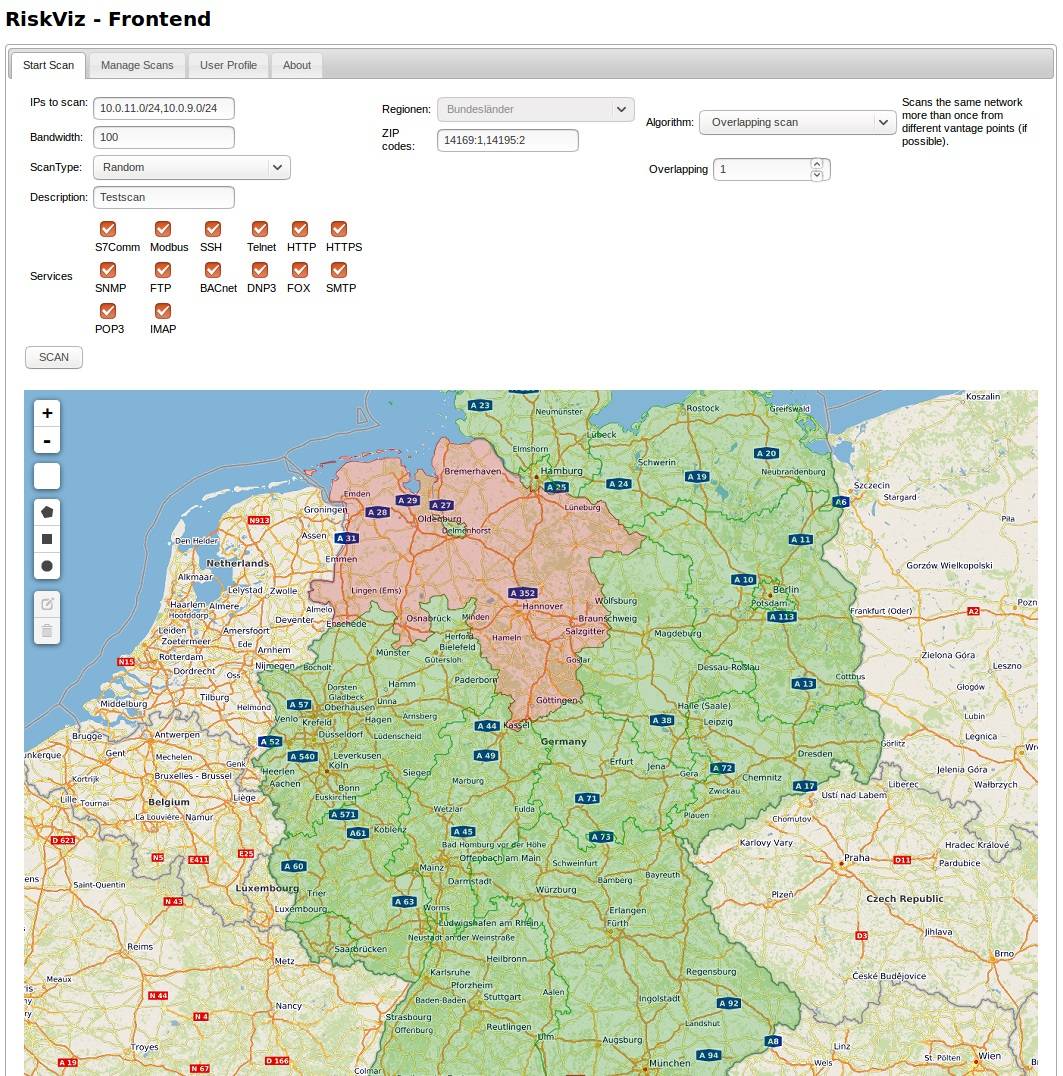Open the ScanType dropdown showing Random

pyautogui.click(x=190, y=167)
